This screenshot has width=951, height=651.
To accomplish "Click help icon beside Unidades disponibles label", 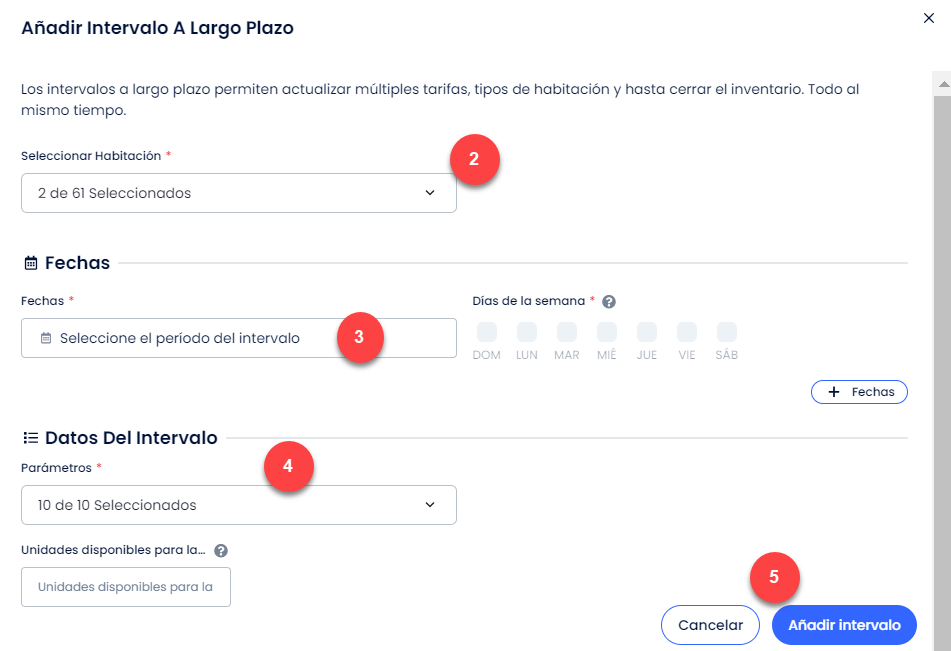I will pyautogui.click(x=221, y=550).
